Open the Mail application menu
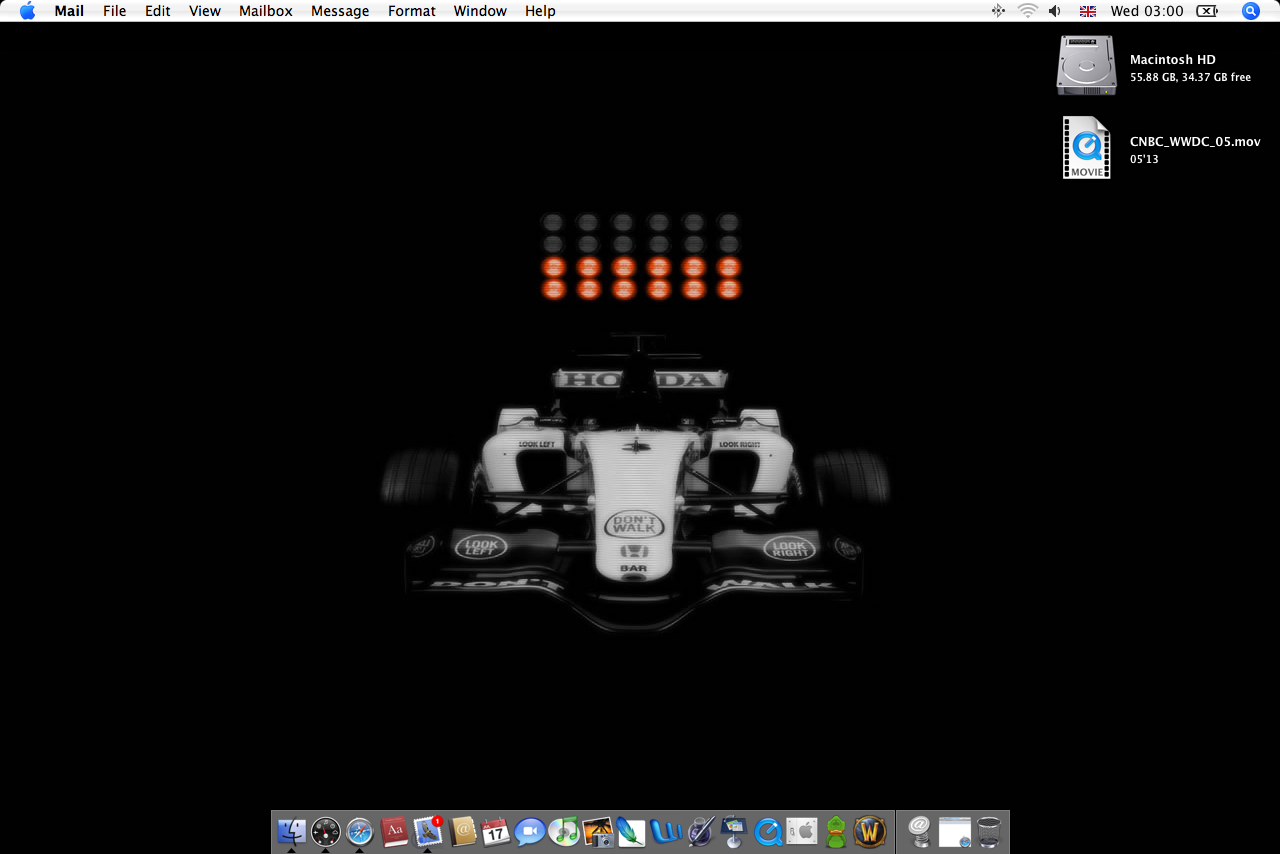This screenshot has width=1280, height=854. coord(69,11)
